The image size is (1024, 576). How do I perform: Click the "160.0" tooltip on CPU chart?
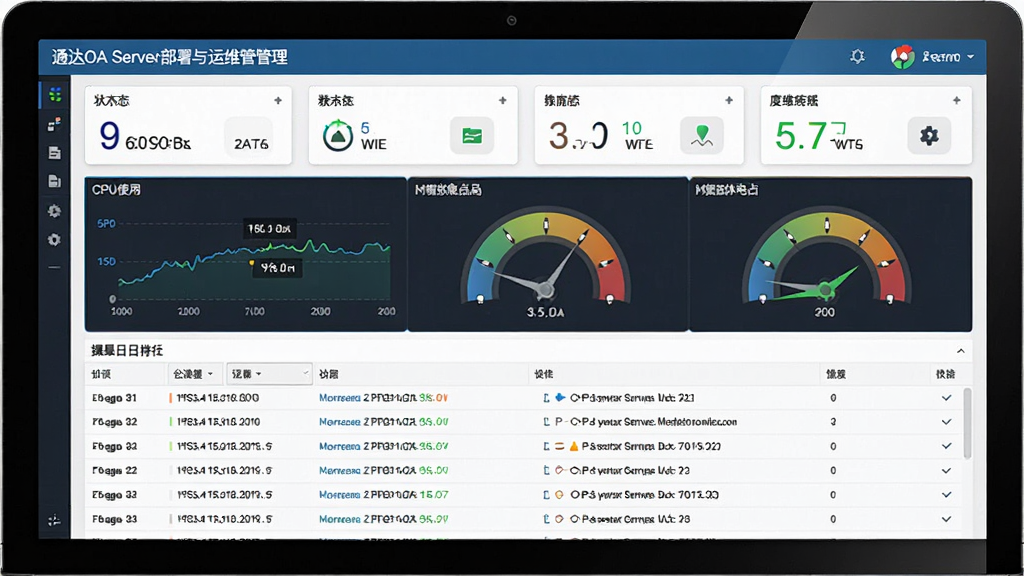tap(270, 229)
